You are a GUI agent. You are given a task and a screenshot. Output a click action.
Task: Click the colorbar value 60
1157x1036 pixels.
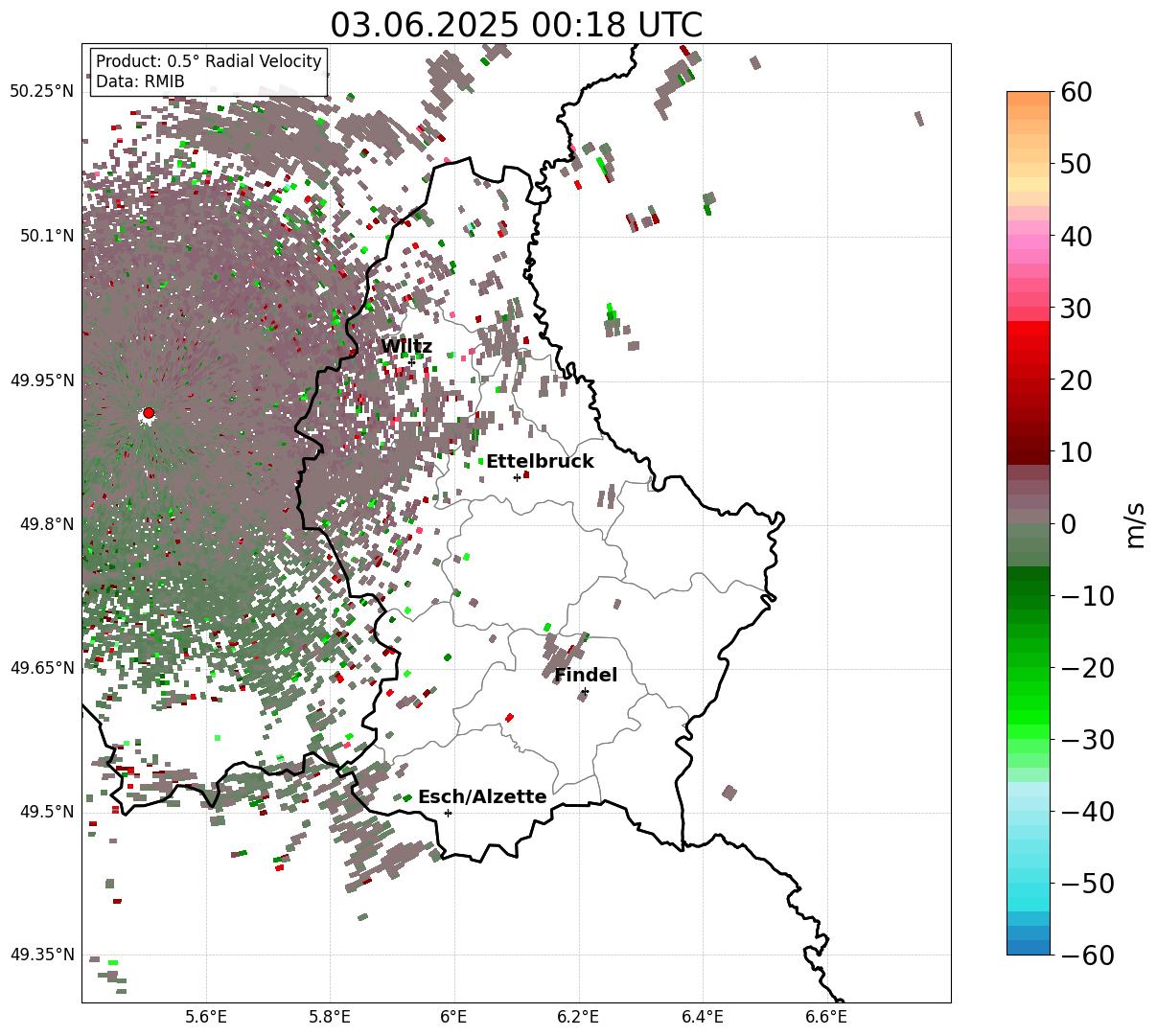pyautogui.click(x=1077, y=92)
